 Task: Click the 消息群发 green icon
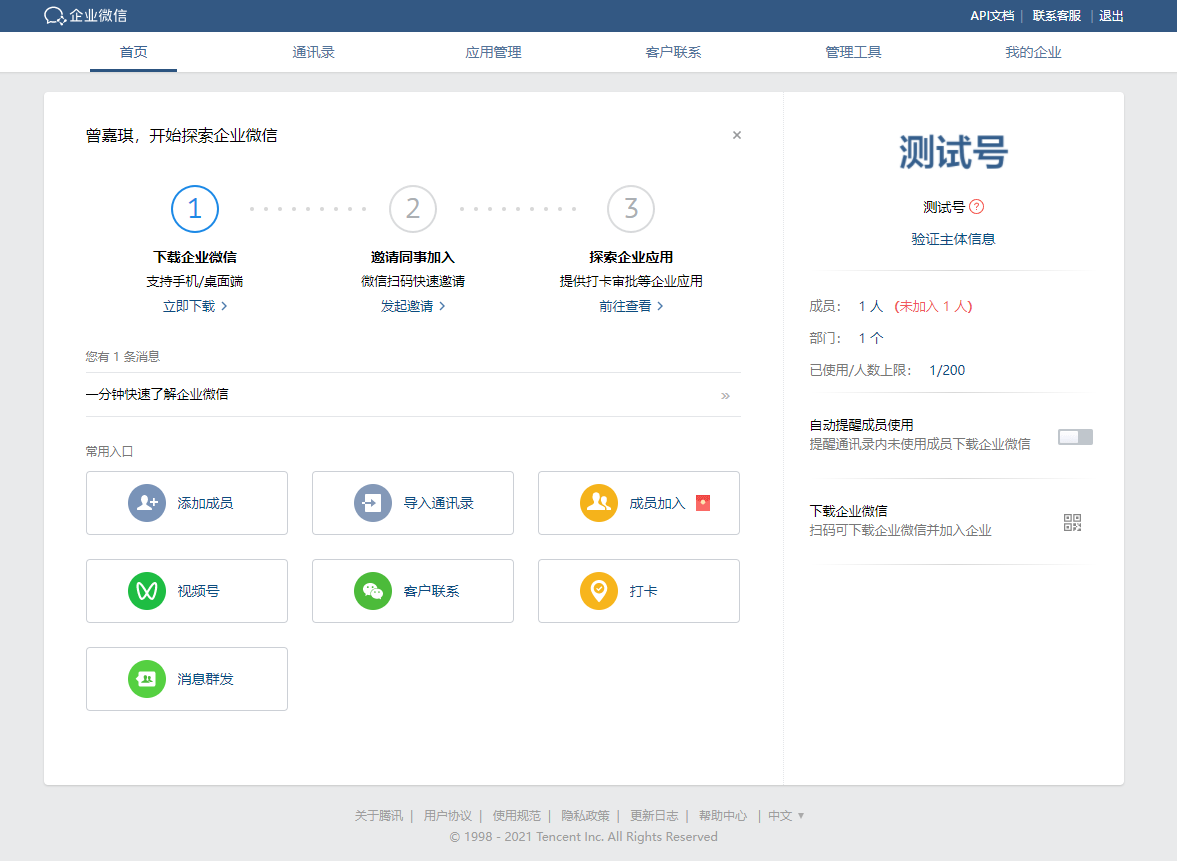point(147,679)
